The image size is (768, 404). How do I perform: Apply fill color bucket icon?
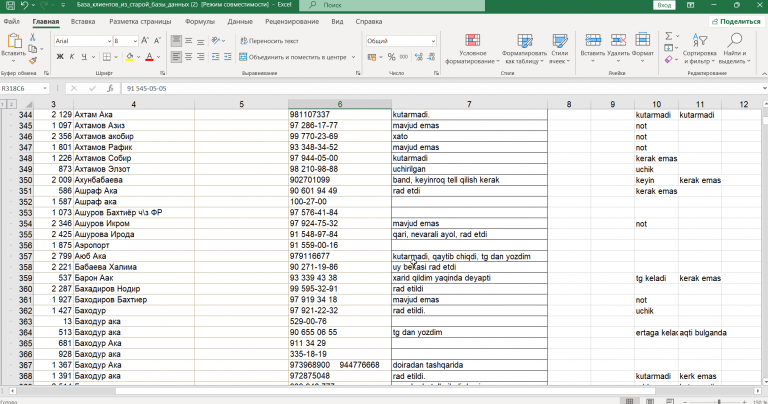(x=129, y=57)
